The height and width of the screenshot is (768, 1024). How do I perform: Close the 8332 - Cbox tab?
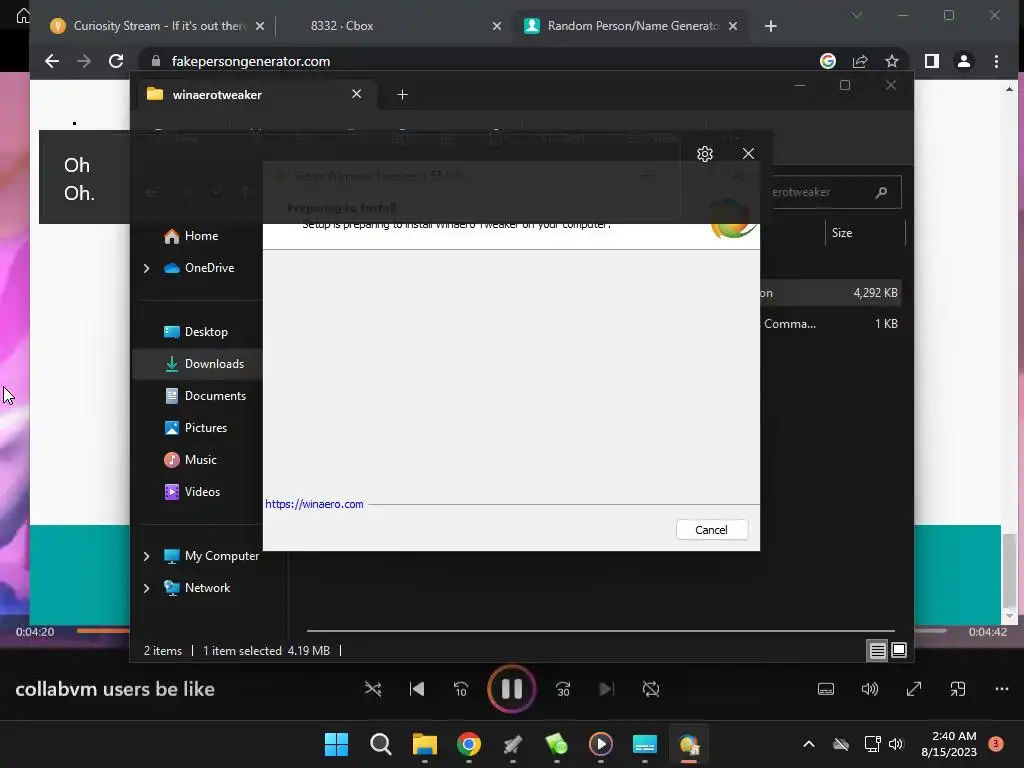coord(497,26)
